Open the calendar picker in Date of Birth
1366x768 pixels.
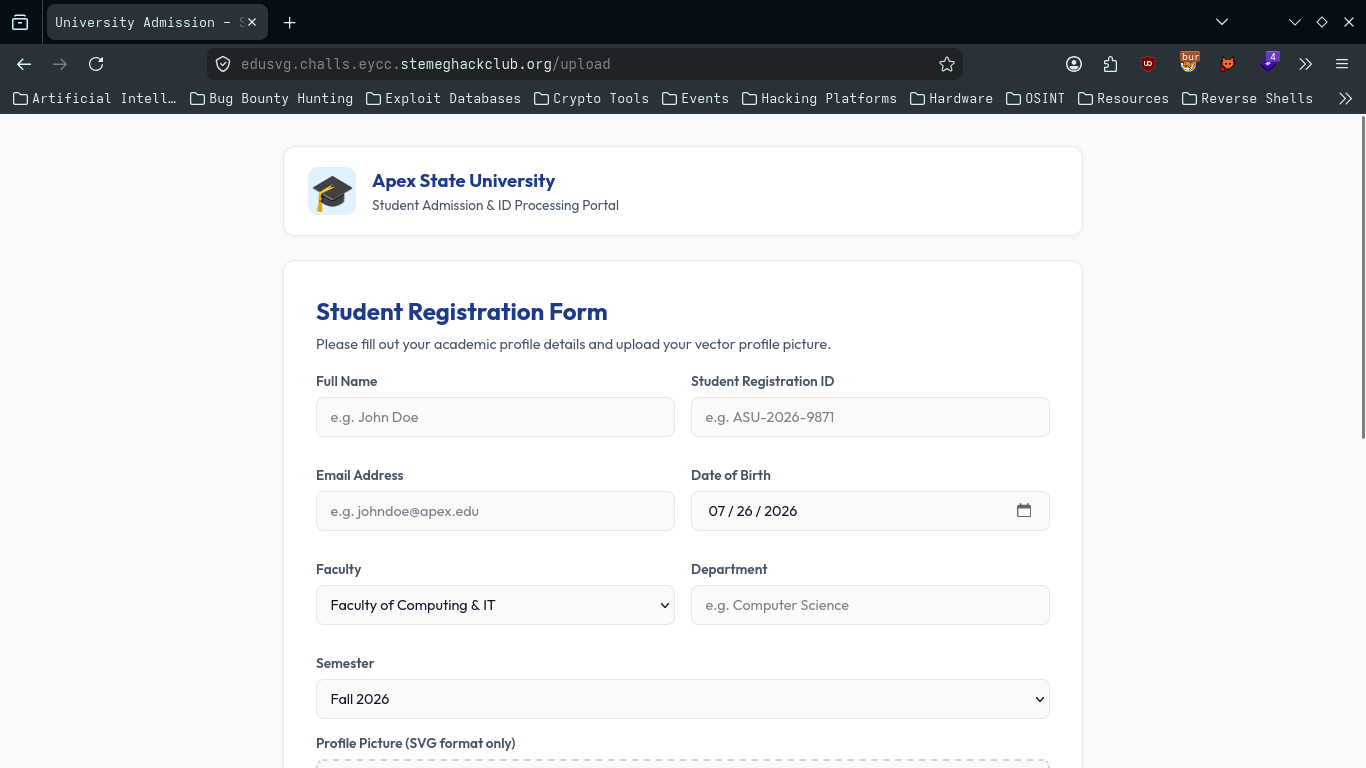(1024, 510)
